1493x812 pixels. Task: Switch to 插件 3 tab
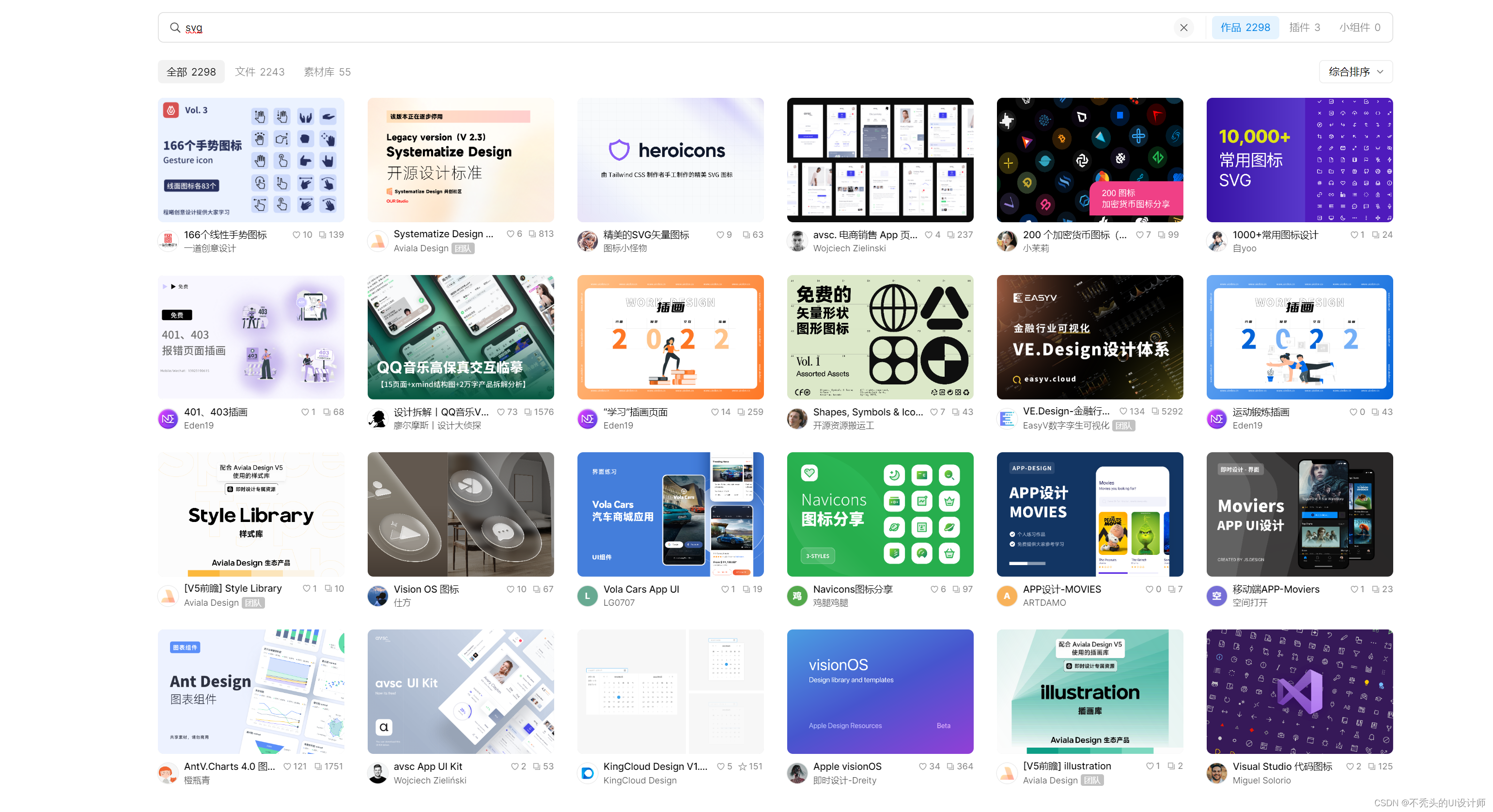coord(1304,27)
